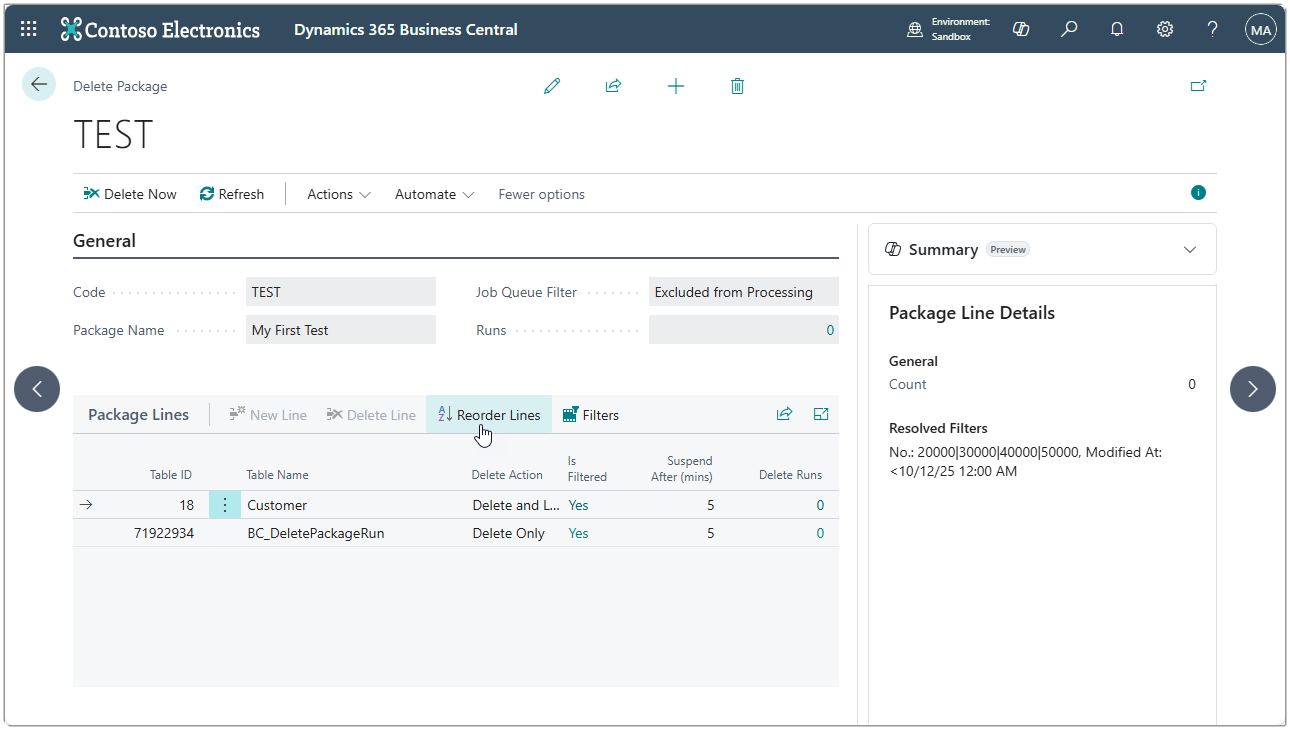The image size is (1290, 730).
Task: Open row options for Customer line
Action: (x=225, y=505)
